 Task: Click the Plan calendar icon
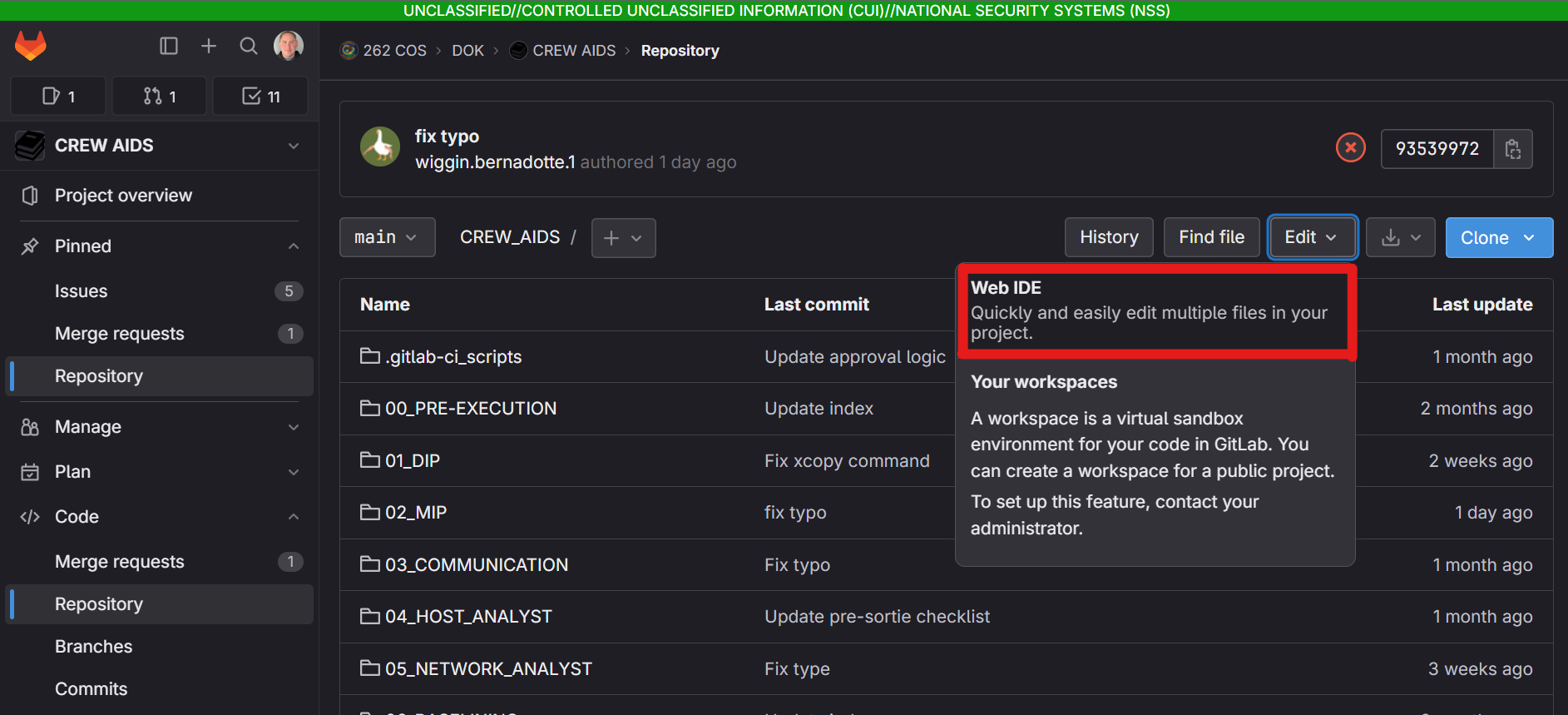pyautogui.click(x=30, y=472)
